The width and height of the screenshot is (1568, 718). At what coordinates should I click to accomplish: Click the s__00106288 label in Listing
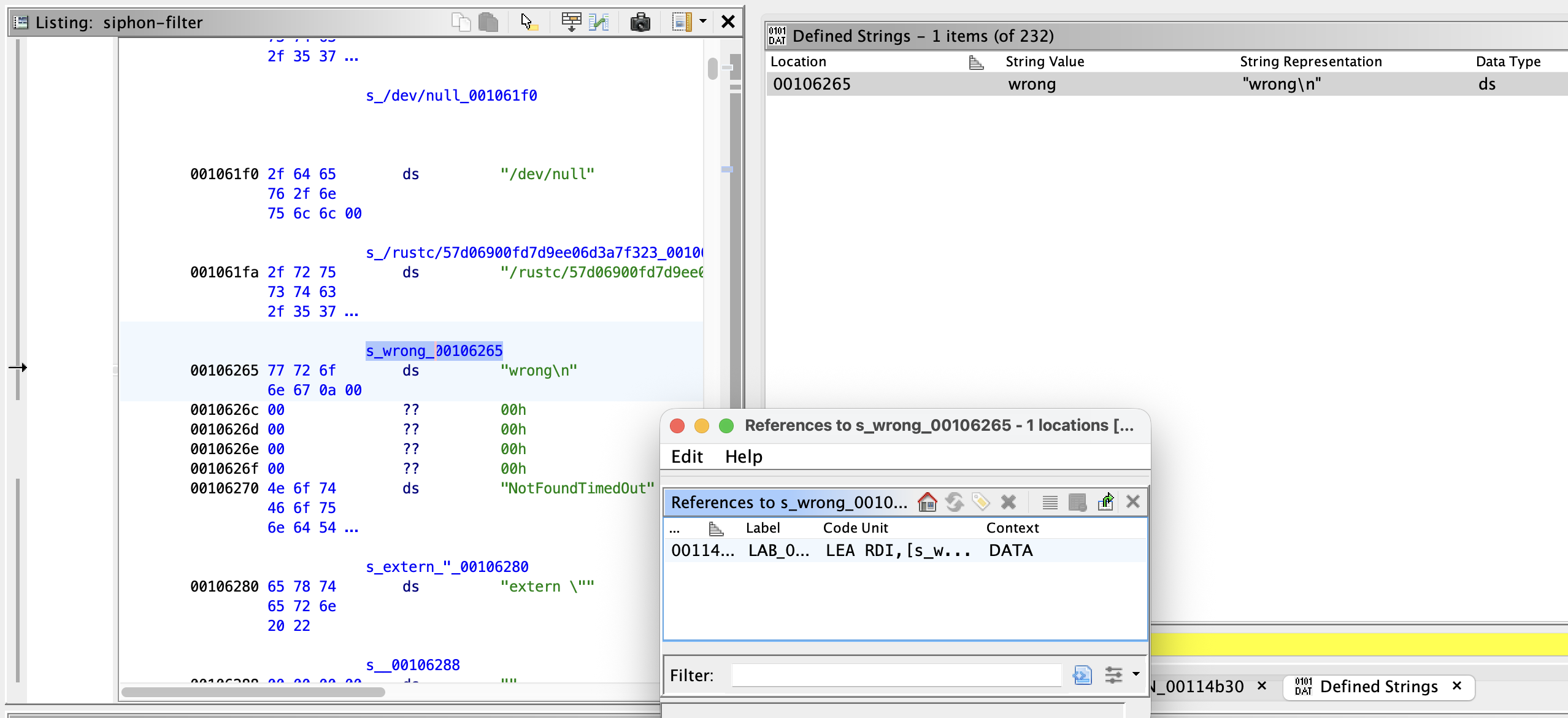click(x=413, y=665)
